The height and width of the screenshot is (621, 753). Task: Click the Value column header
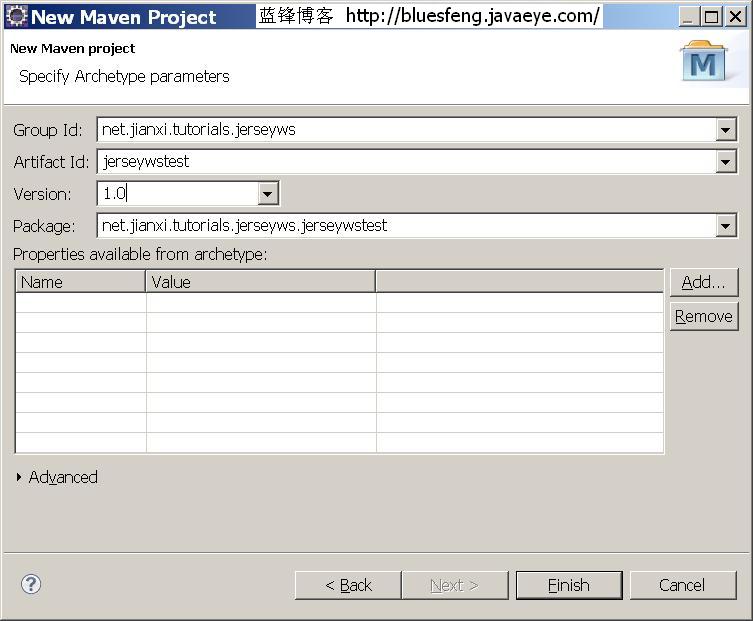point(260,282)
